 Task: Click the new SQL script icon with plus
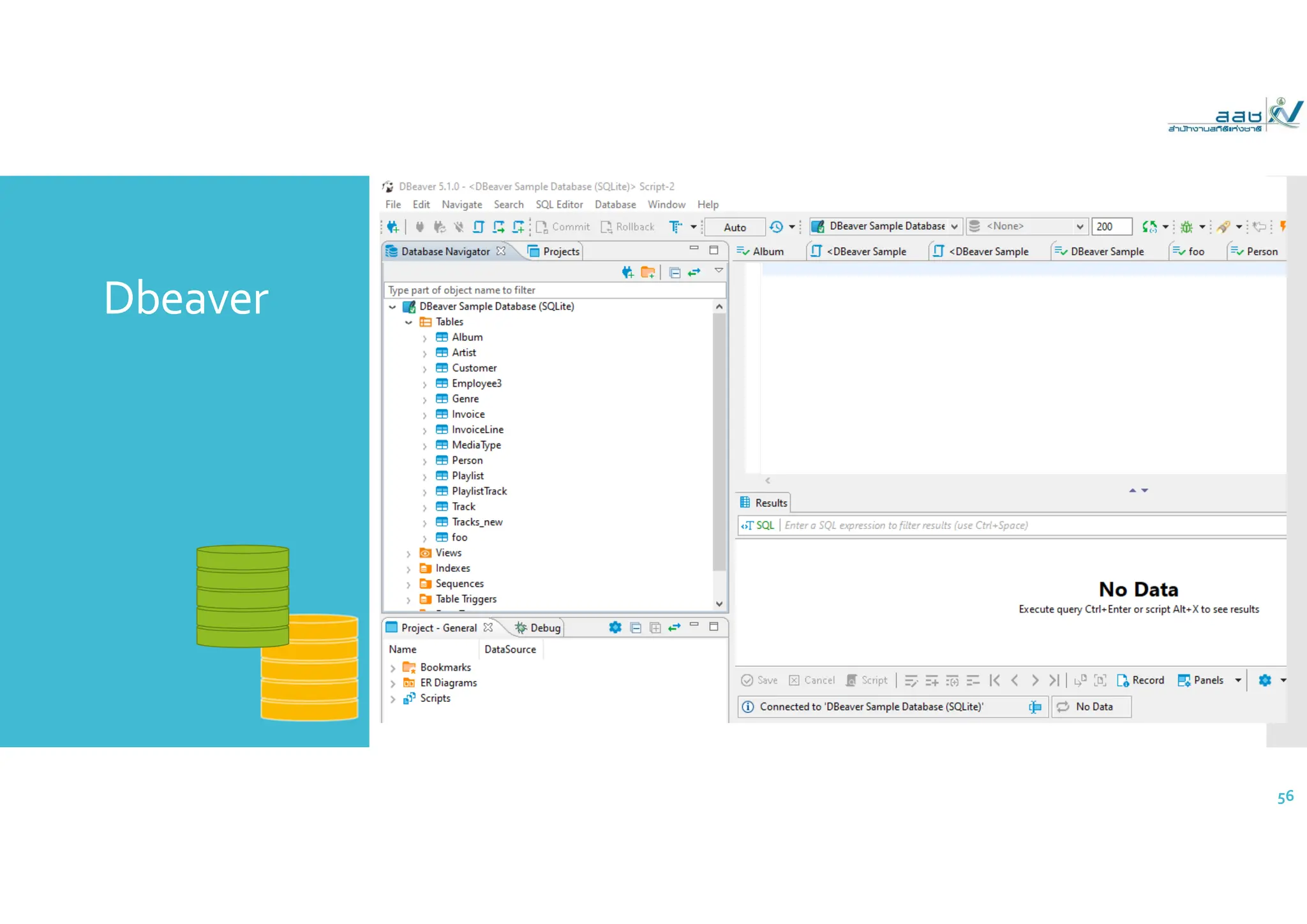coord(518,227)
